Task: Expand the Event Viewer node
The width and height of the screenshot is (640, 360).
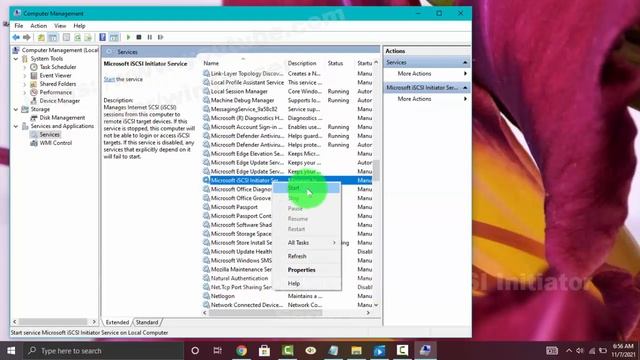Action: coord(24,76)
